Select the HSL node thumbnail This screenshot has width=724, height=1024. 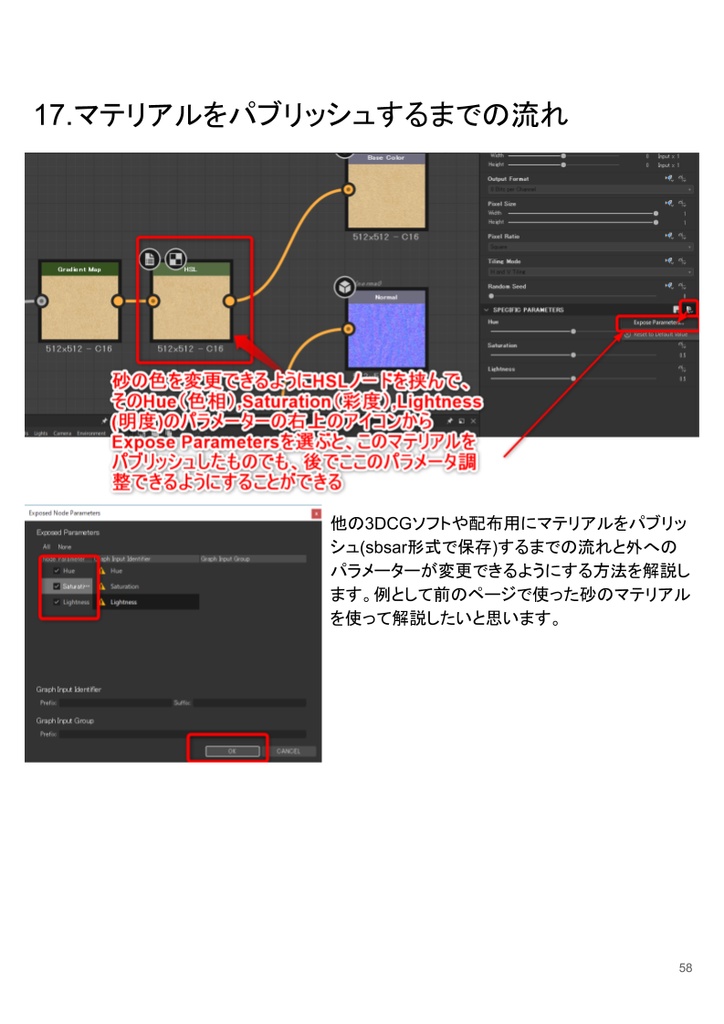pyautogui.click(x=191, y=307)
